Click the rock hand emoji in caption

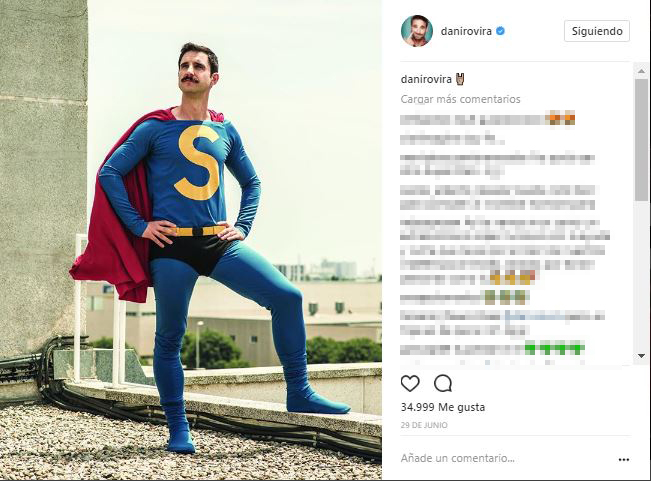(x=460, y=79)
